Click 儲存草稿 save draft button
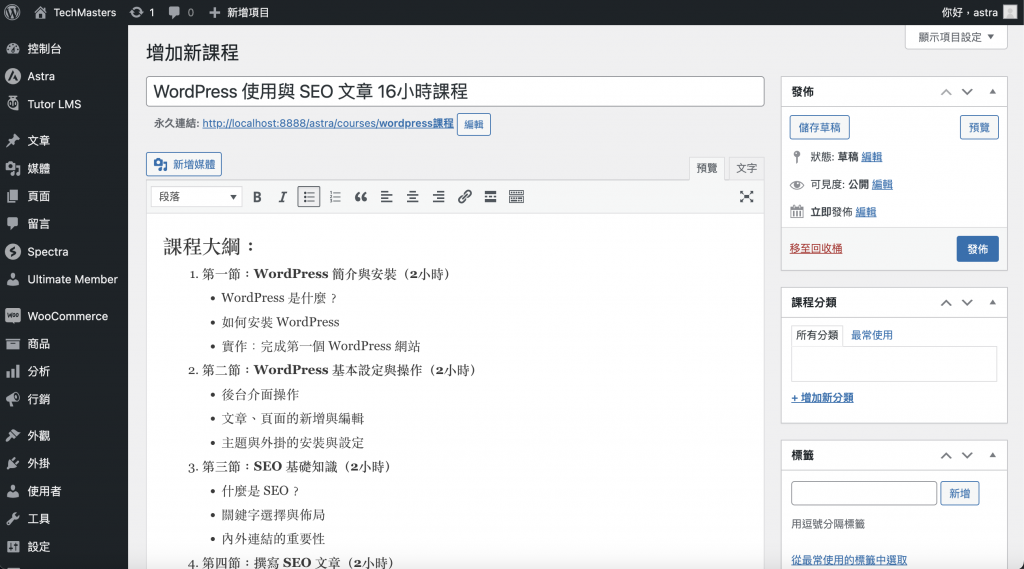Screen dimensions: 1024x569 click(x=820, y=127)
